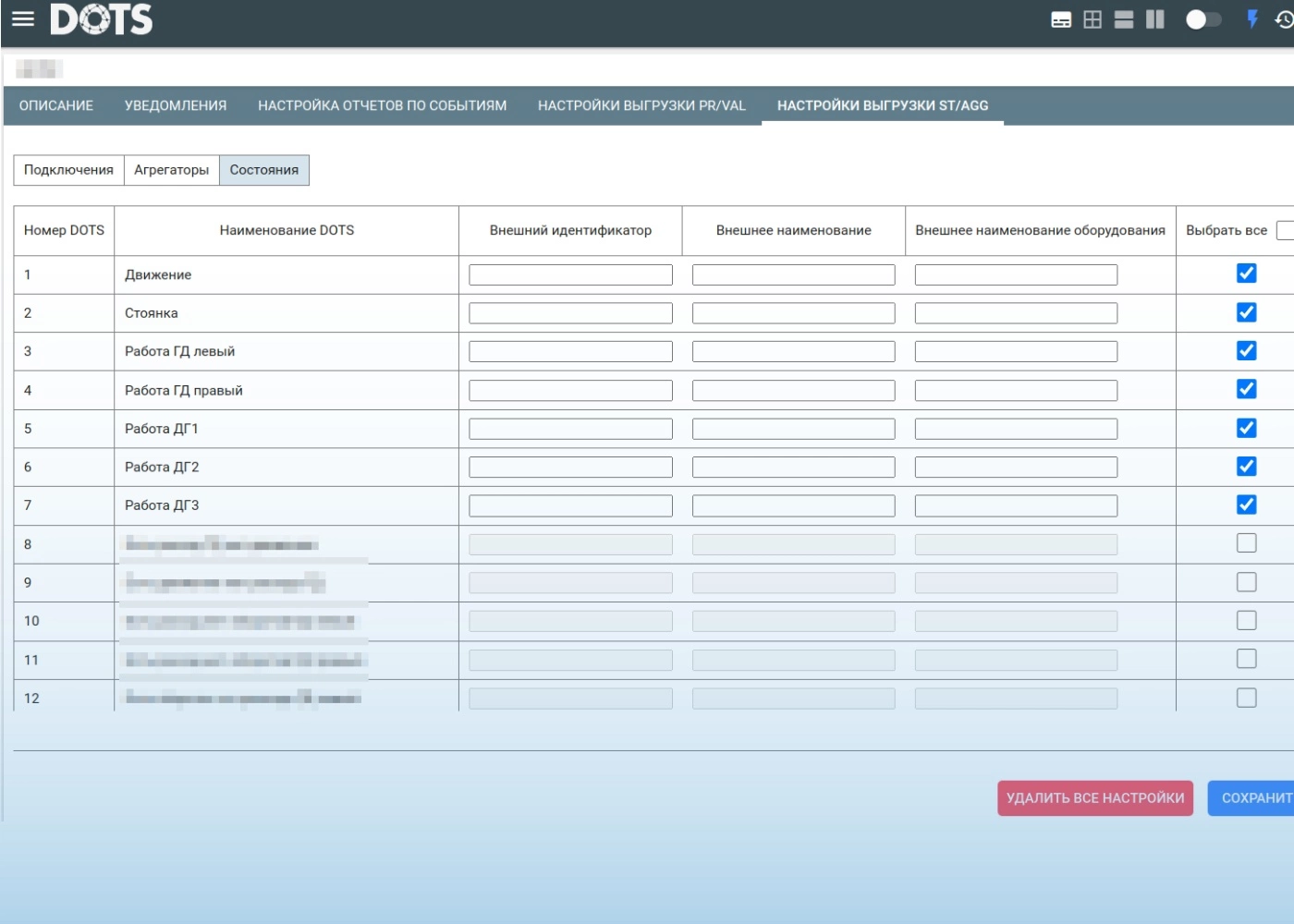This screenshot has width=1294, height=924.
Task: Switch to the Подключения sub-tab
Action: [68, 170]
